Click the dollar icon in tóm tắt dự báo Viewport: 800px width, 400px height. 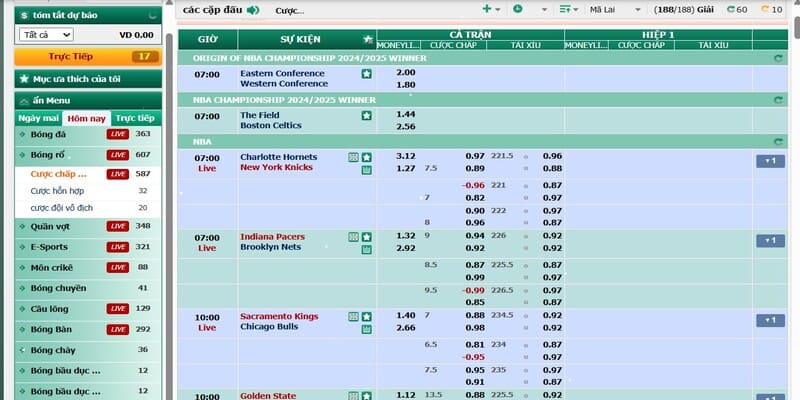pyautogui.click(x=24, y=16)
